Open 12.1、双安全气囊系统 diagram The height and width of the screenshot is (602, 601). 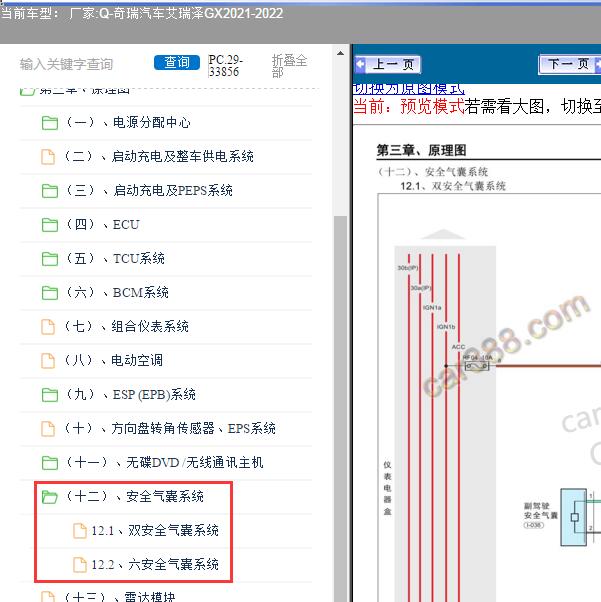[155, 531]
